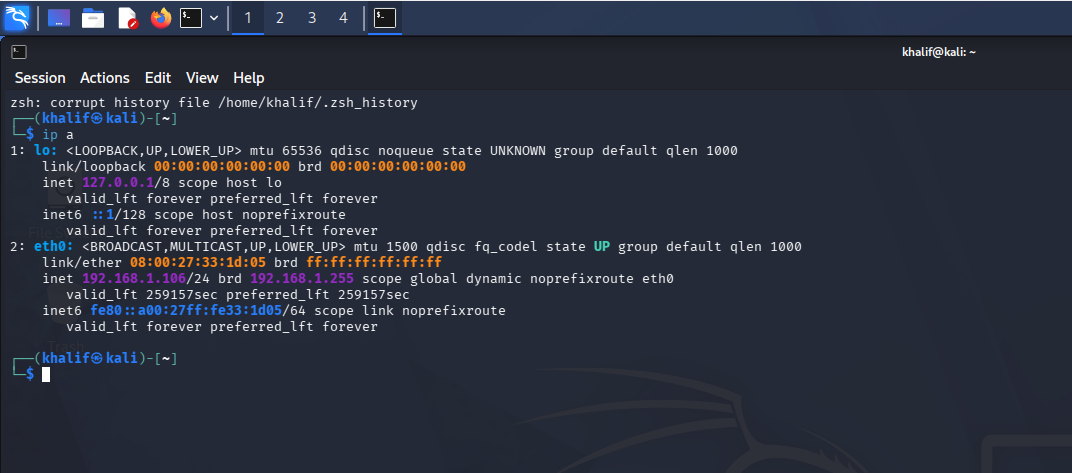Click the broadcast MAC ff:ff:ff:ff:ff:ff
The image size is (1072, 473).
[374, 262]
